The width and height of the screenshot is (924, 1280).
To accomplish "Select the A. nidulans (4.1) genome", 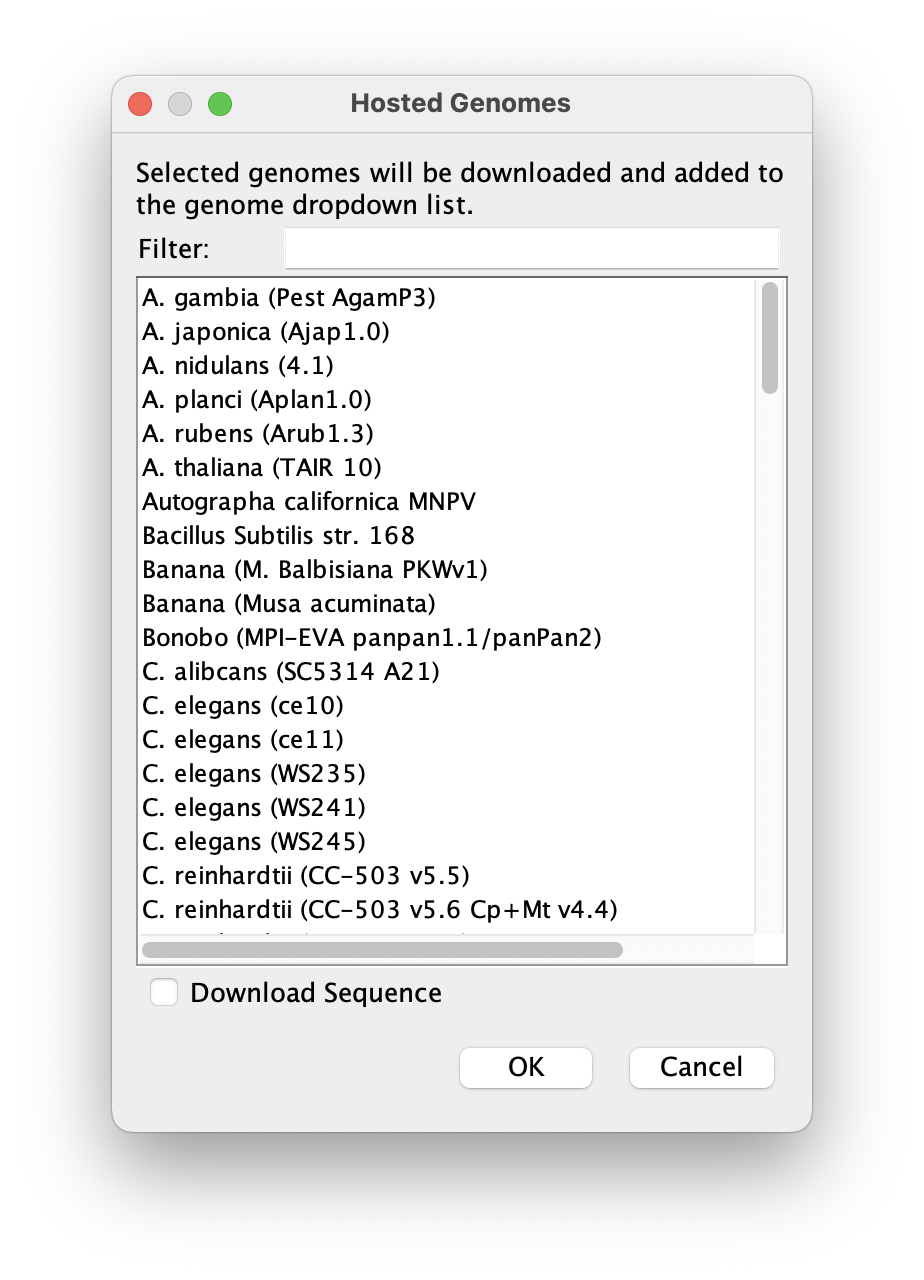I will point(237,365).
